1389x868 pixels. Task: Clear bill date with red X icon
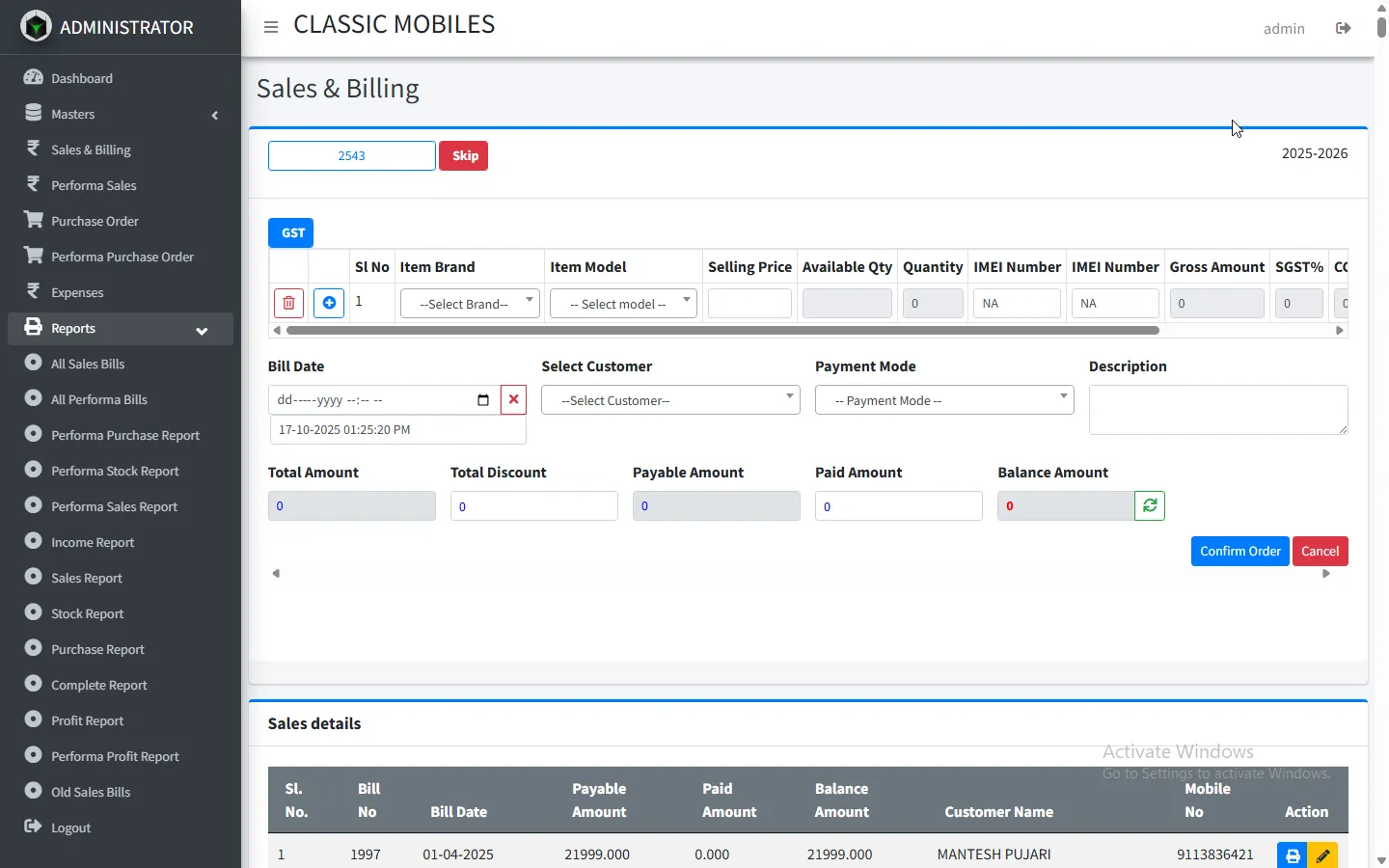[513, 400]
